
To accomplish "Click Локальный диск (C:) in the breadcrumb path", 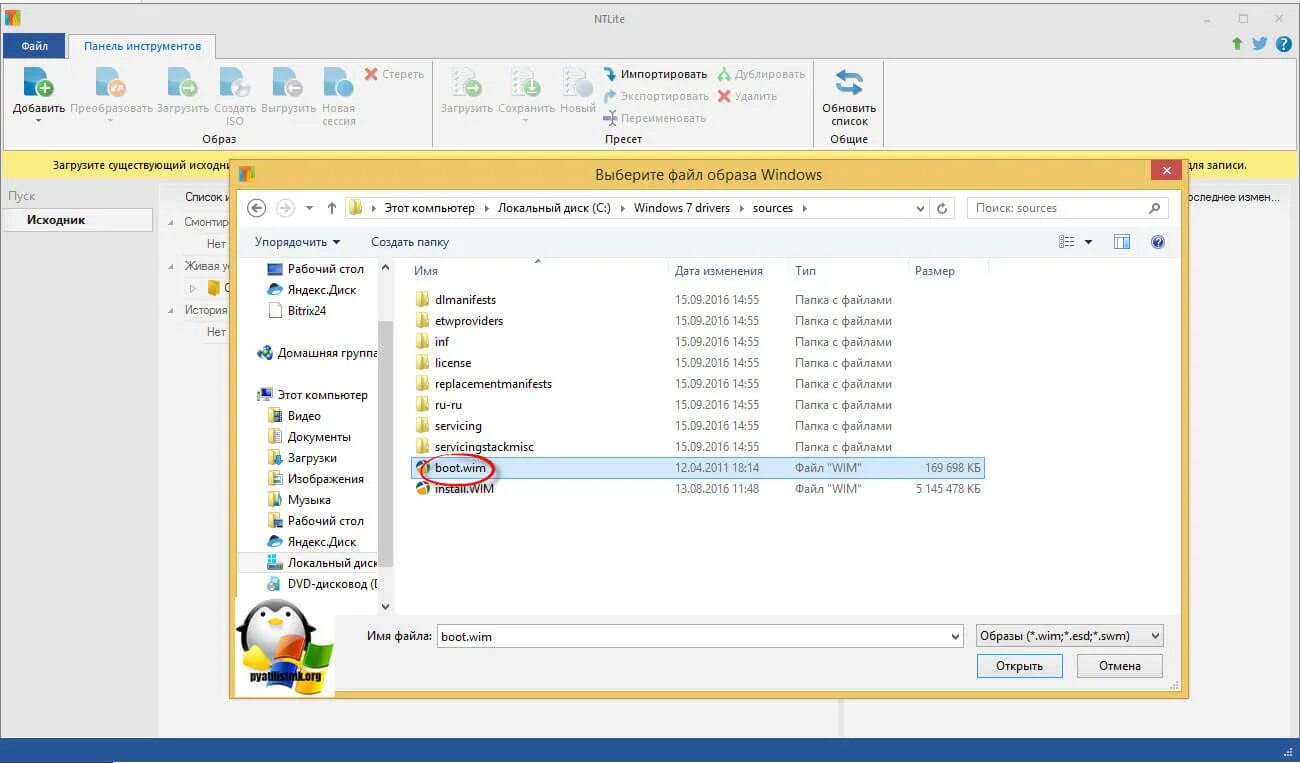I will (554, 208).
